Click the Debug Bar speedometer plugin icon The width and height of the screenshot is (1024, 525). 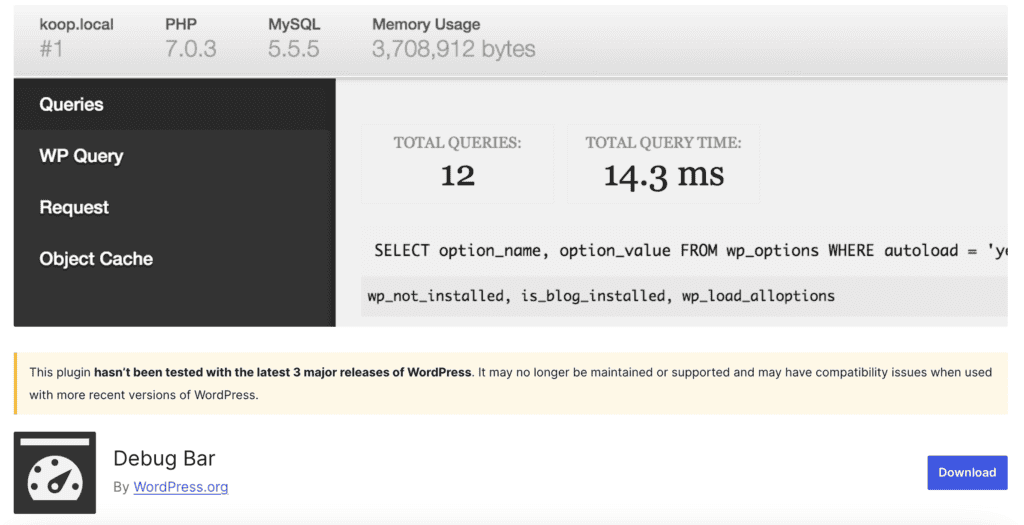point(55,472)
